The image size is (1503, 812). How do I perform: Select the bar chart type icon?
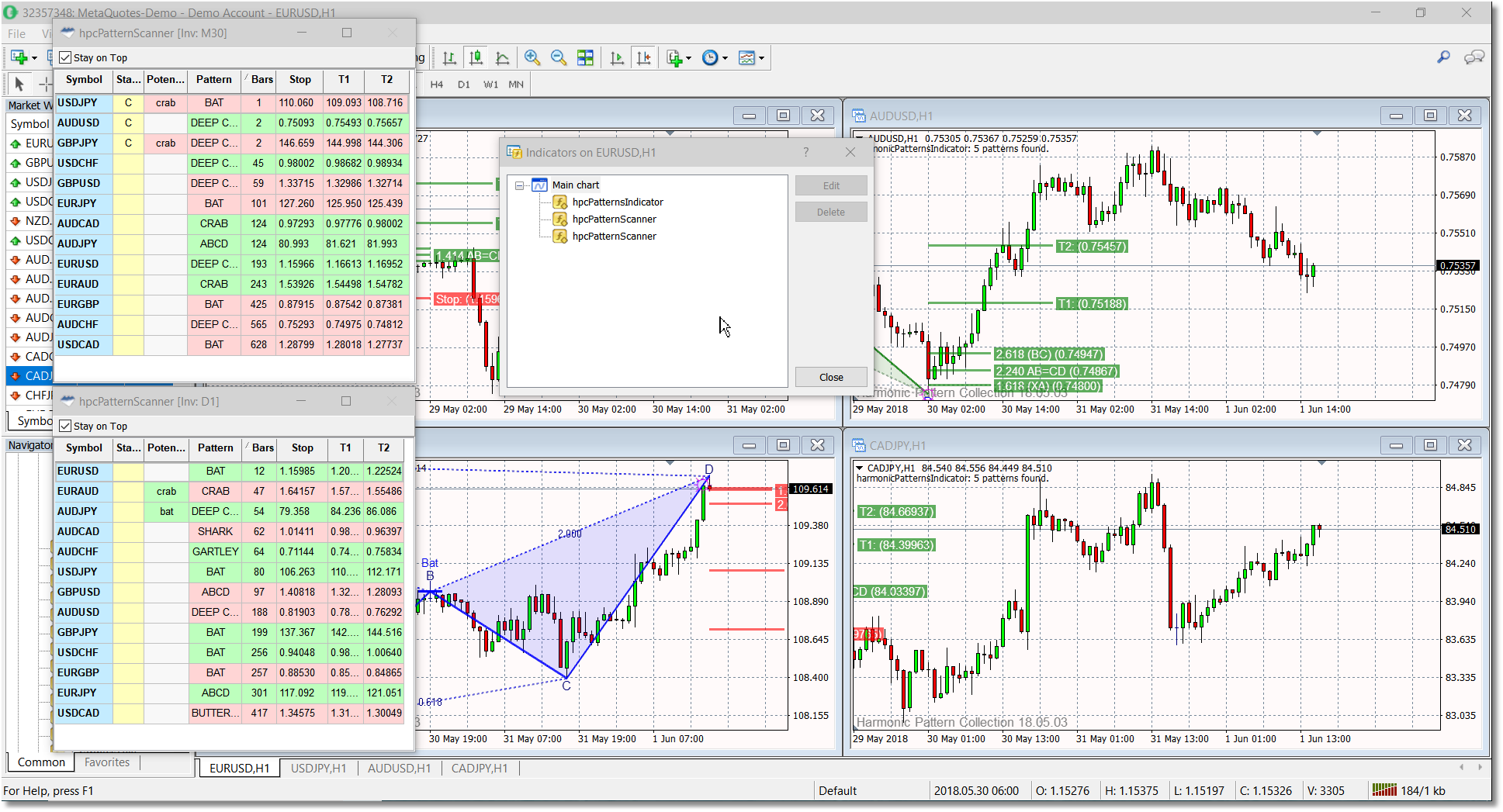(449, 57)
